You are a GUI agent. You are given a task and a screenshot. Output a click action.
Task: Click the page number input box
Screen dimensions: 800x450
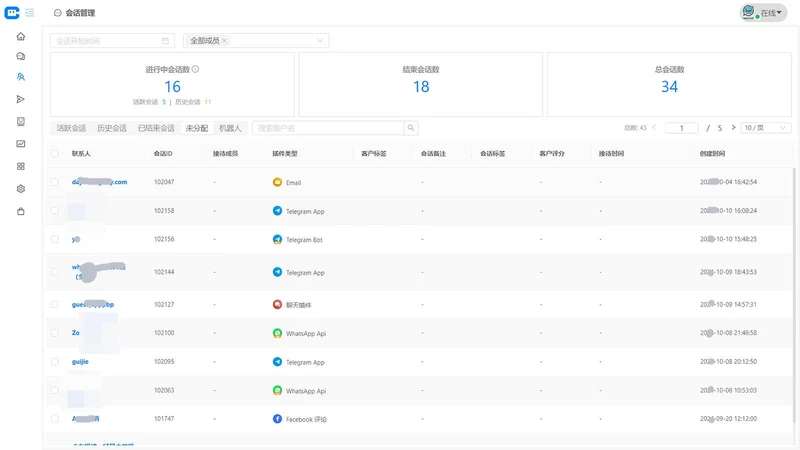[x=682, y=128]
